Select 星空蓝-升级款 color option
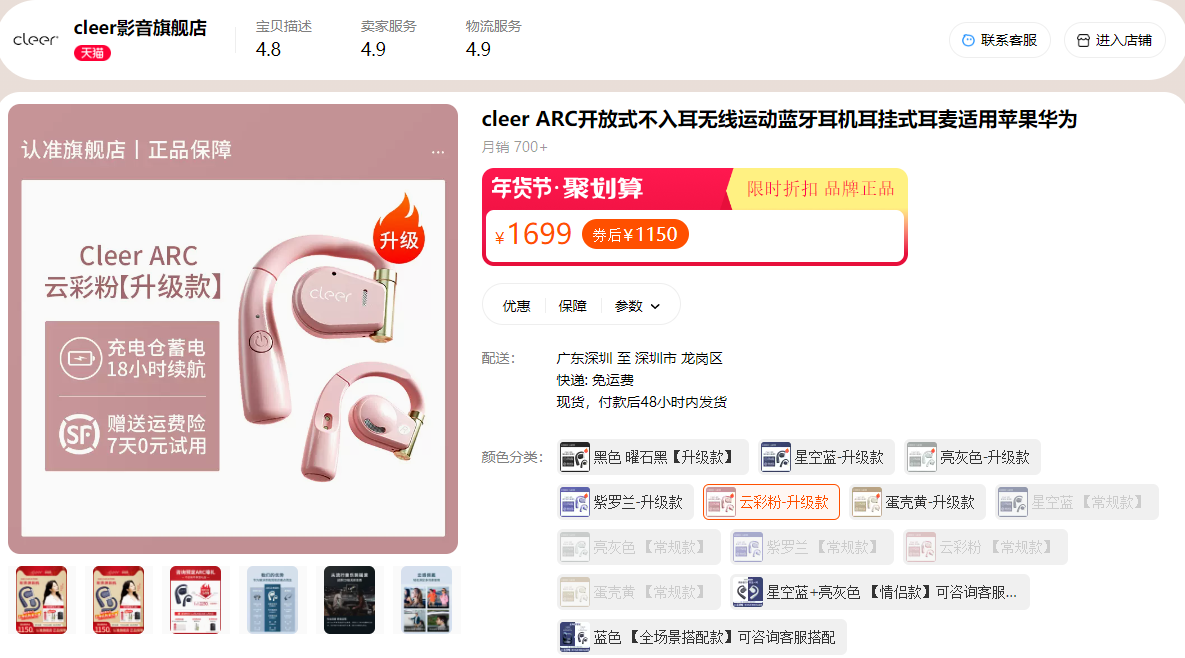 tap(826, 457)
